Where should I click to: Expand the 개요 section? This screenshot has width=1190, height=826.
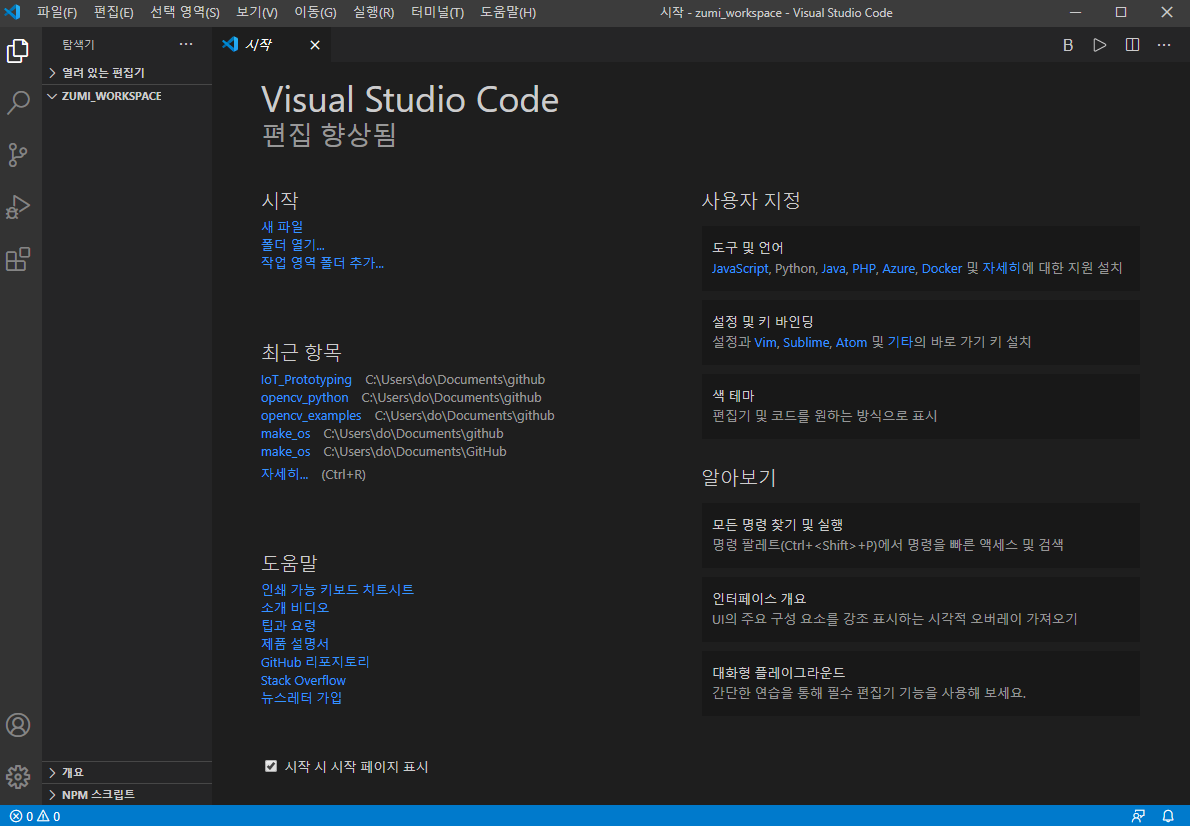tap(127, 772)
